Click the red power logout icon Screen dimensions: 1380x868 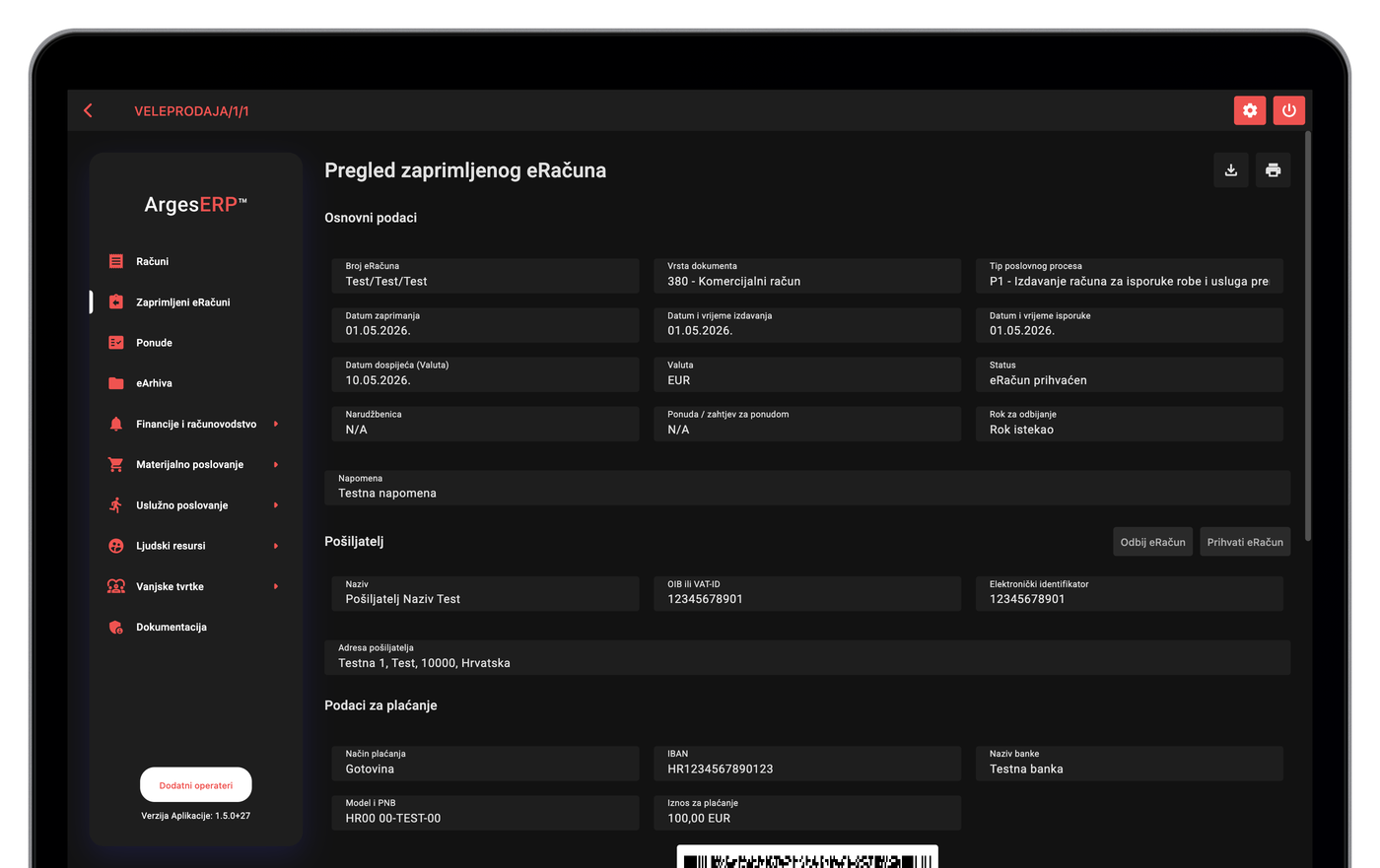[1288, 110]
